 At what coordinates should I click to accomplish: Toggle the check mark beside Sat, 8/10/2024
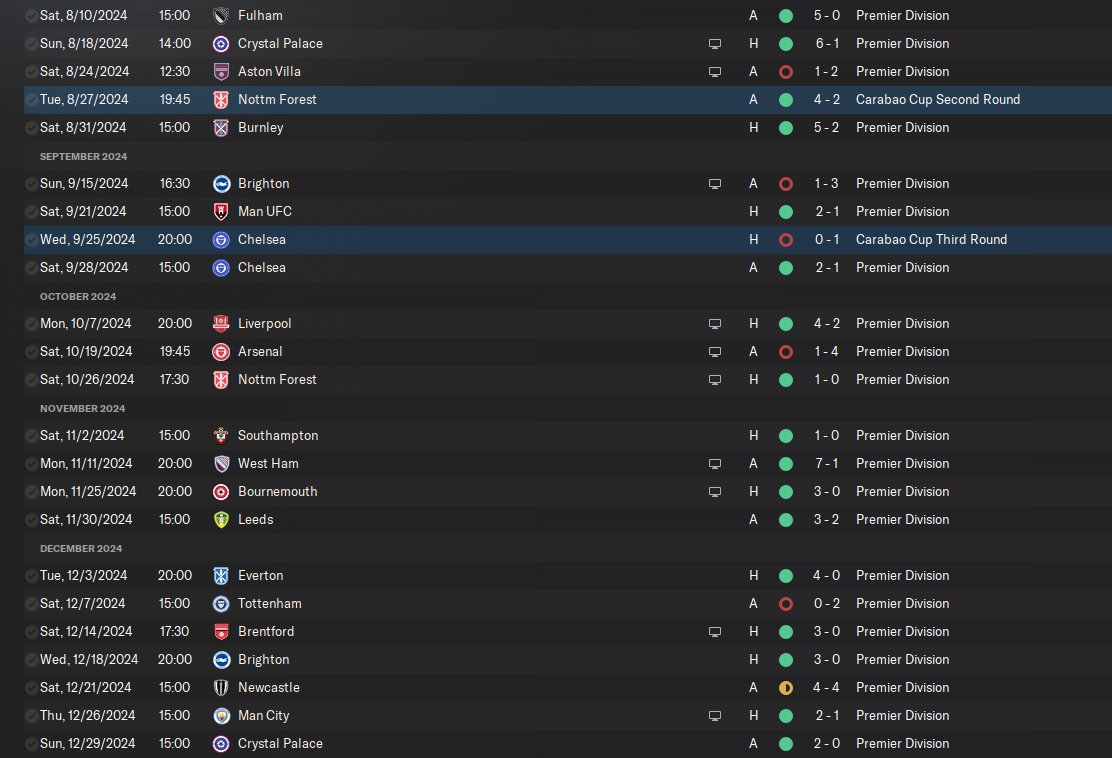(31, 16)
